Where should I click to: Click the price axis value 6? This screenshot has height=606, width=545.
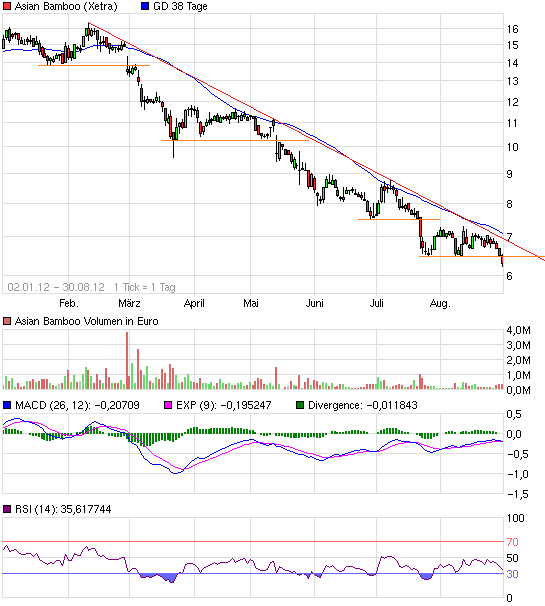[x=509, y=276]
